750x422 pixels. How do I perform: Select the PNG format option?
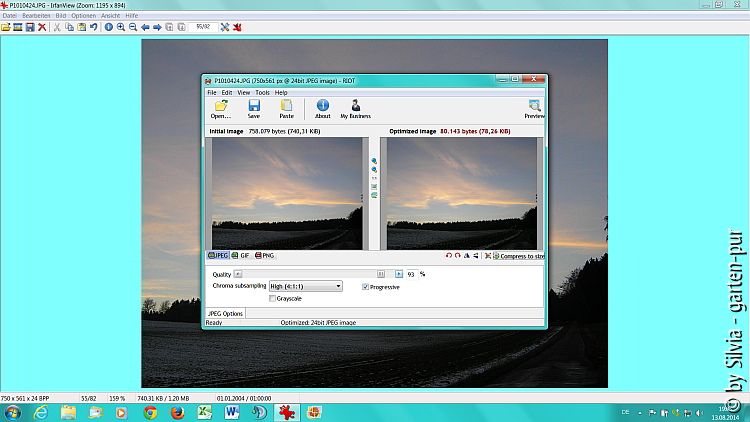(264, 256)
